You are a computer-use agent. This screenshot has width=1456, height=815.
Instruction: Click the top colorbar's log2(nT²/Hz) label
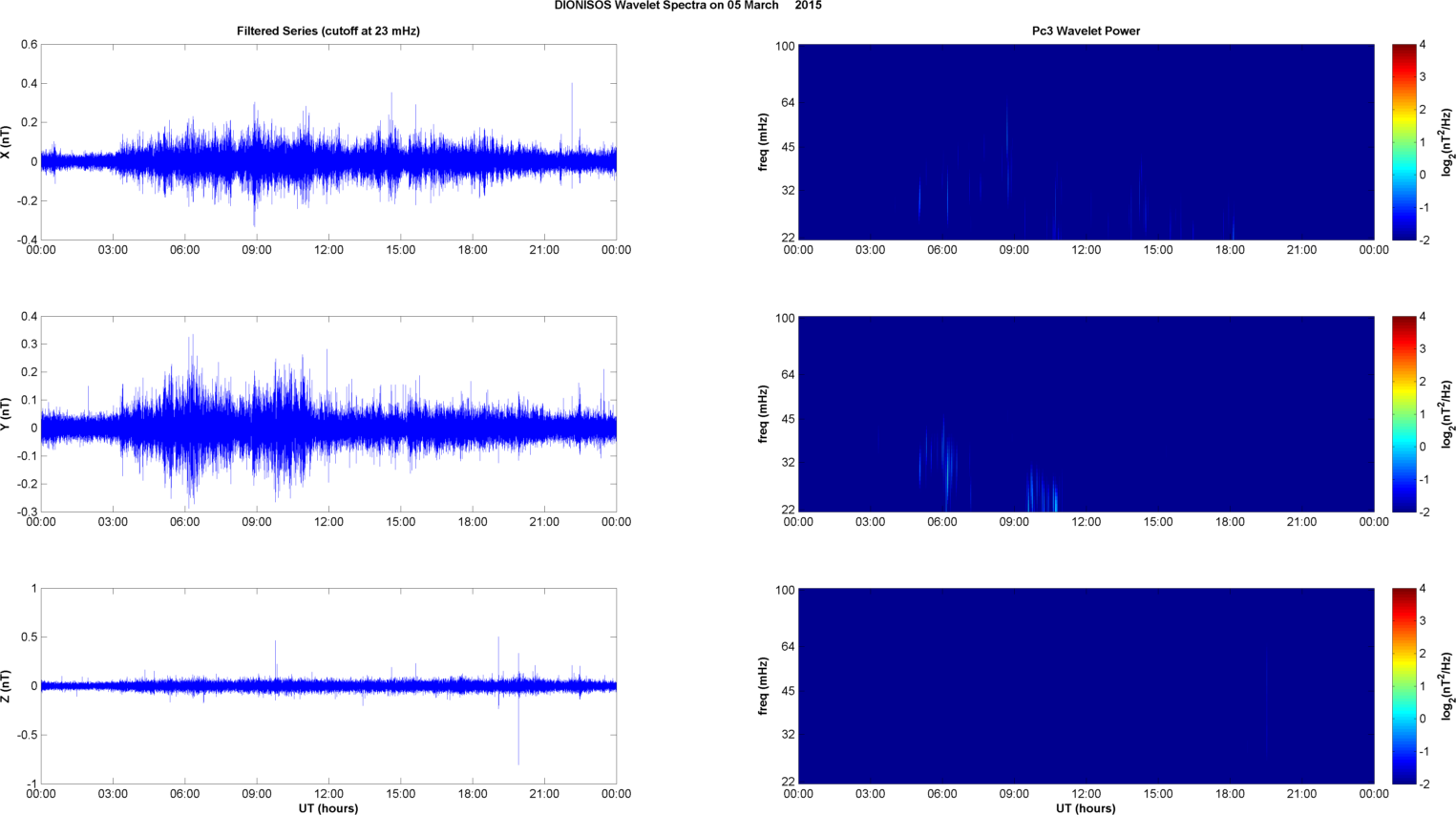tap(1447, 142)
